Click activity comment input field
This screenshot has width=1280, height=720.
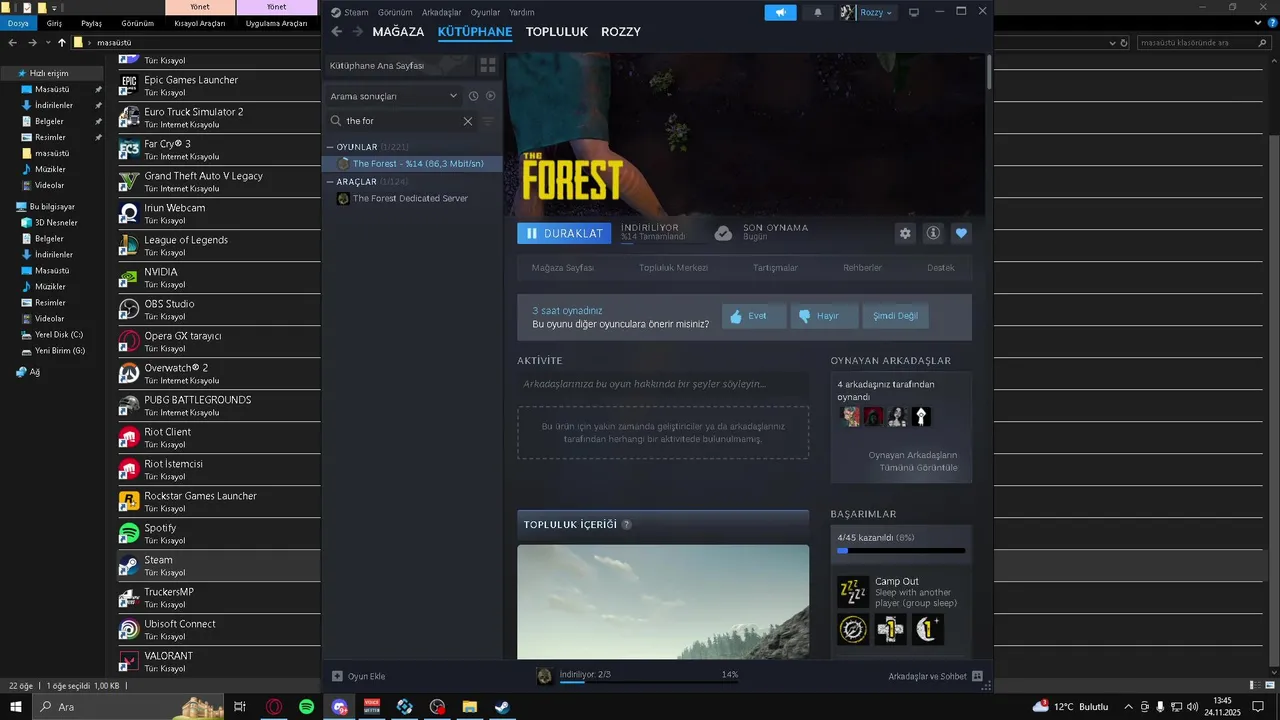663,384
